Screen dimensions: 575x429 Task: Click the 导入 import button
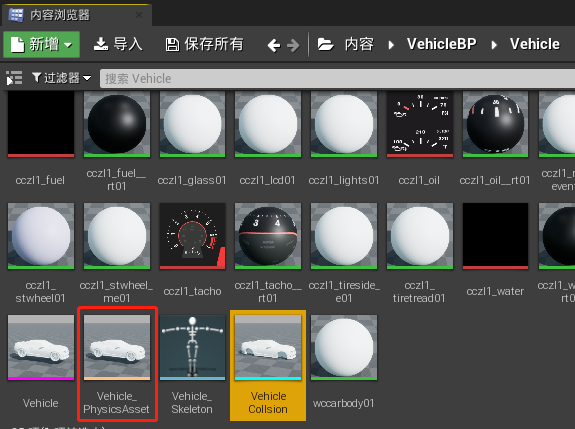(x=117, y=44)
